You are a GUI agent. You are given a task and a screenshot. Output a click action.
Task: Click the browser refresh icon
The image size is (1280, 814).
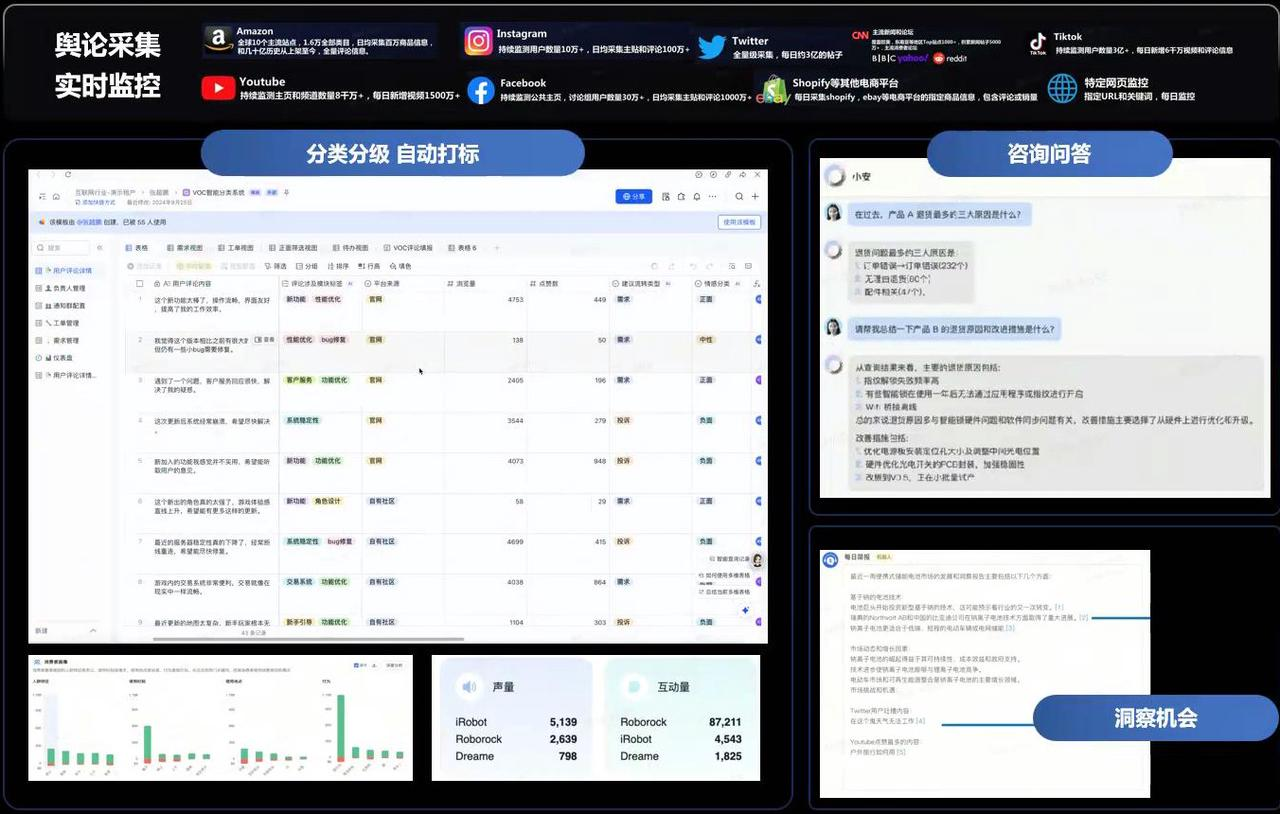68,175
